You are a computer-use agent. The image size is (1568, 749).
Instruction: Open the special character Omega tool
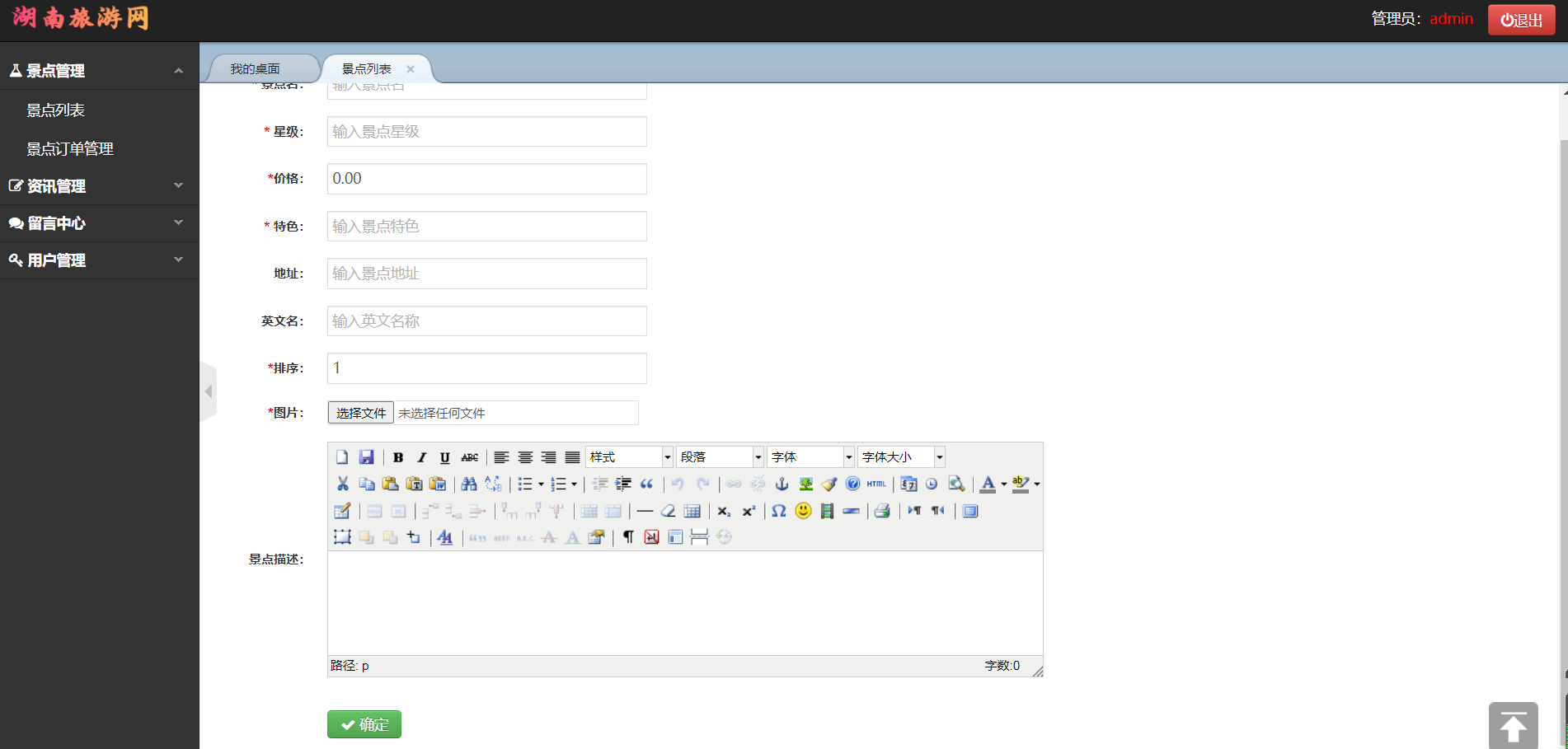[x=778, y=511]
